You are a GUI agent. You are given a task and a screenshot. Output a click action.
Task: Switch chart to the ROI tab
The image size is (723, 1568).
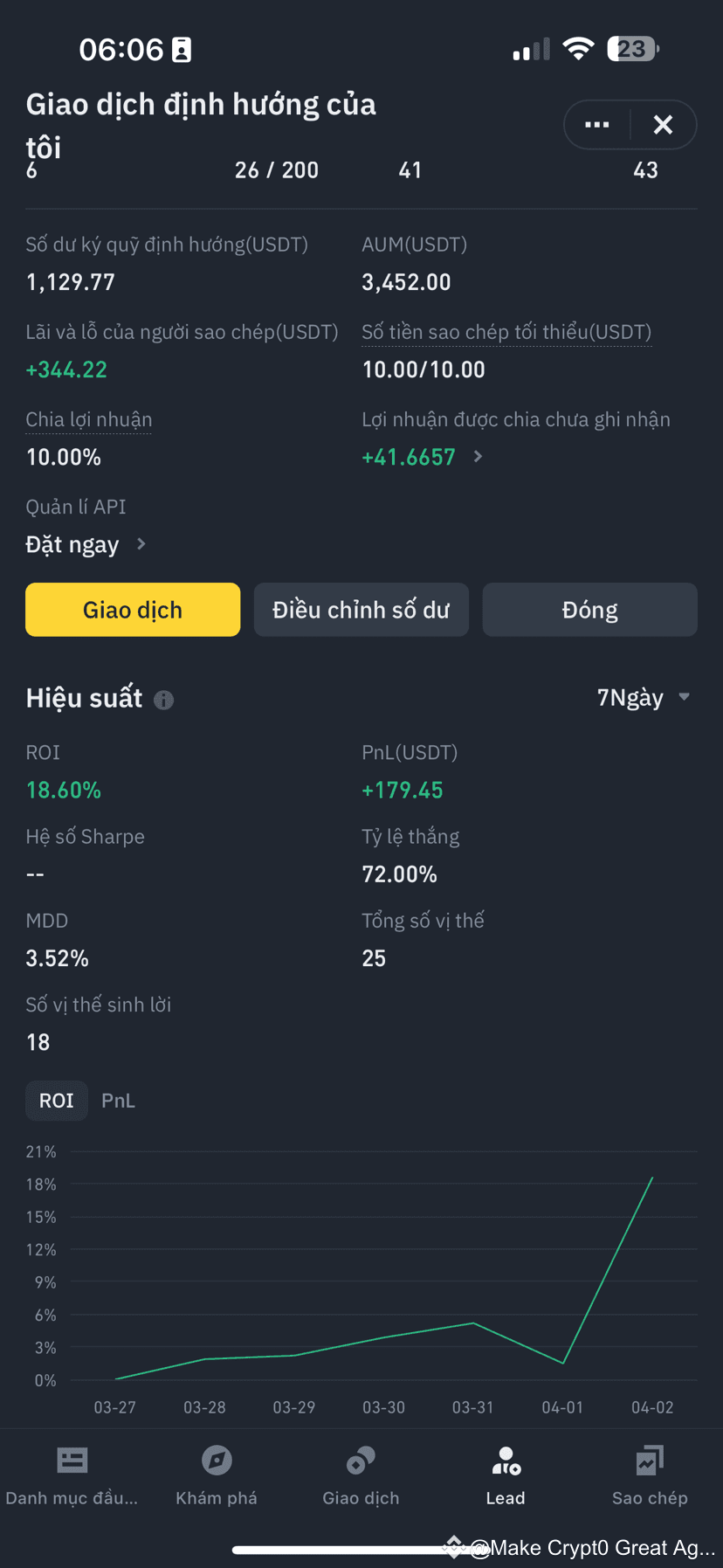tap(57, 1101)
